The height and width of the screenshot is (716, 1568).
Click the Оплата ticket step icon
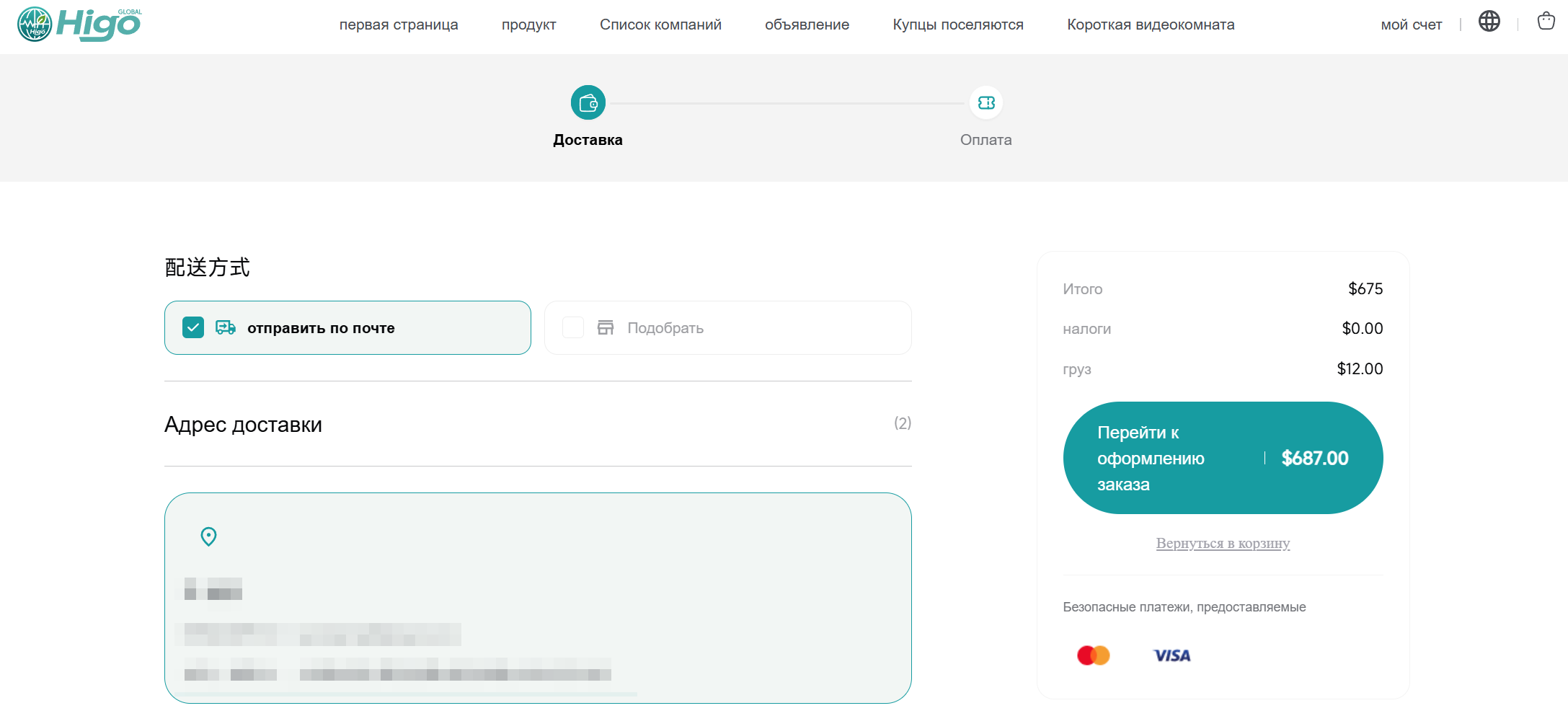(x=986, y=103)
